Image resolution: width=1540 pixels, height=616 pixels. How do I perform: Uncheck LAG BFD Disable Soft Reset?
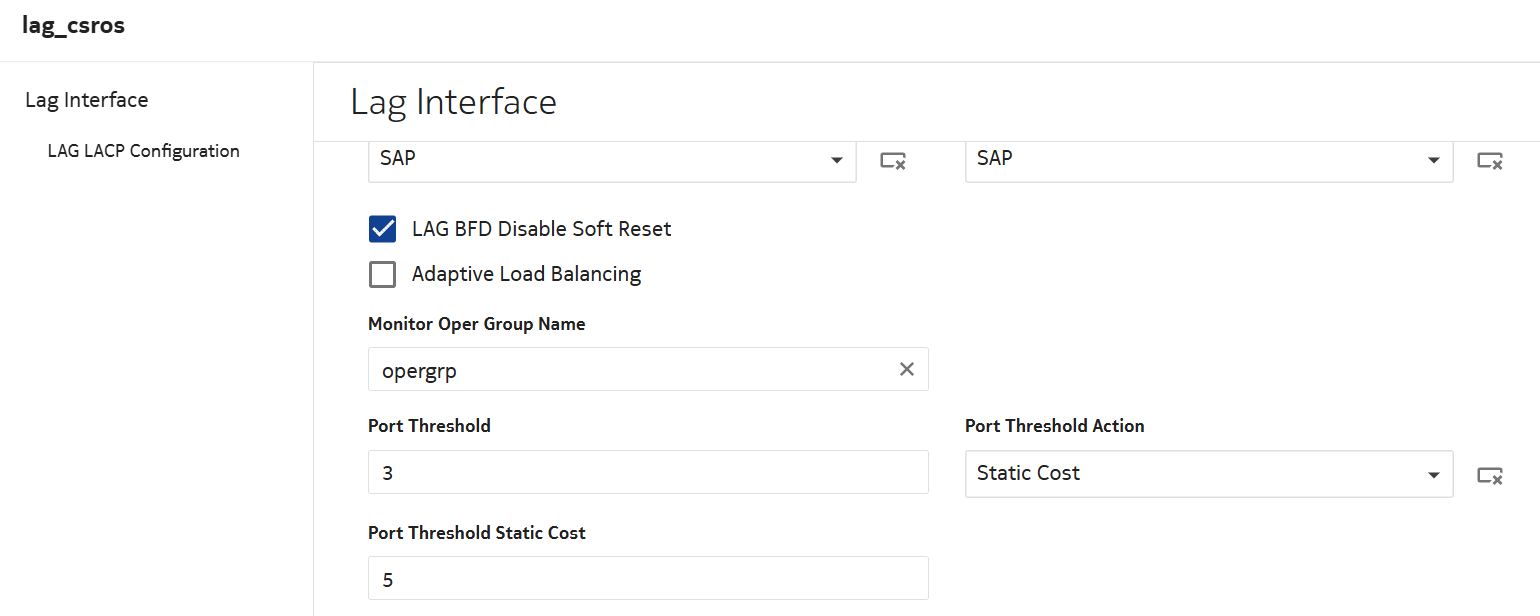(382, 229)
